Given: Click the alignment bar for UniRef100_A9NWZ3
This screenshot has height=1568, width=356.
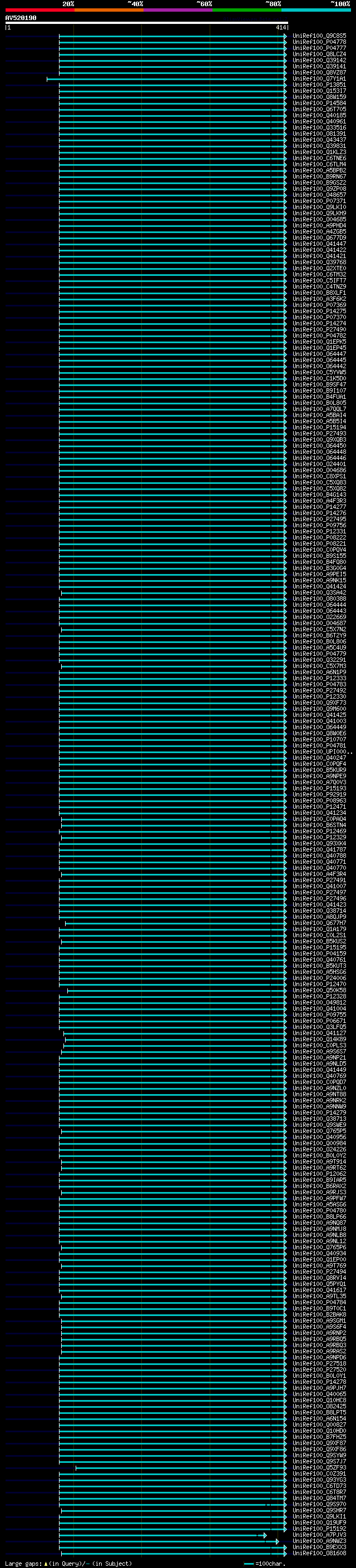Looking at the screenshot, I should pos(169,1542).
